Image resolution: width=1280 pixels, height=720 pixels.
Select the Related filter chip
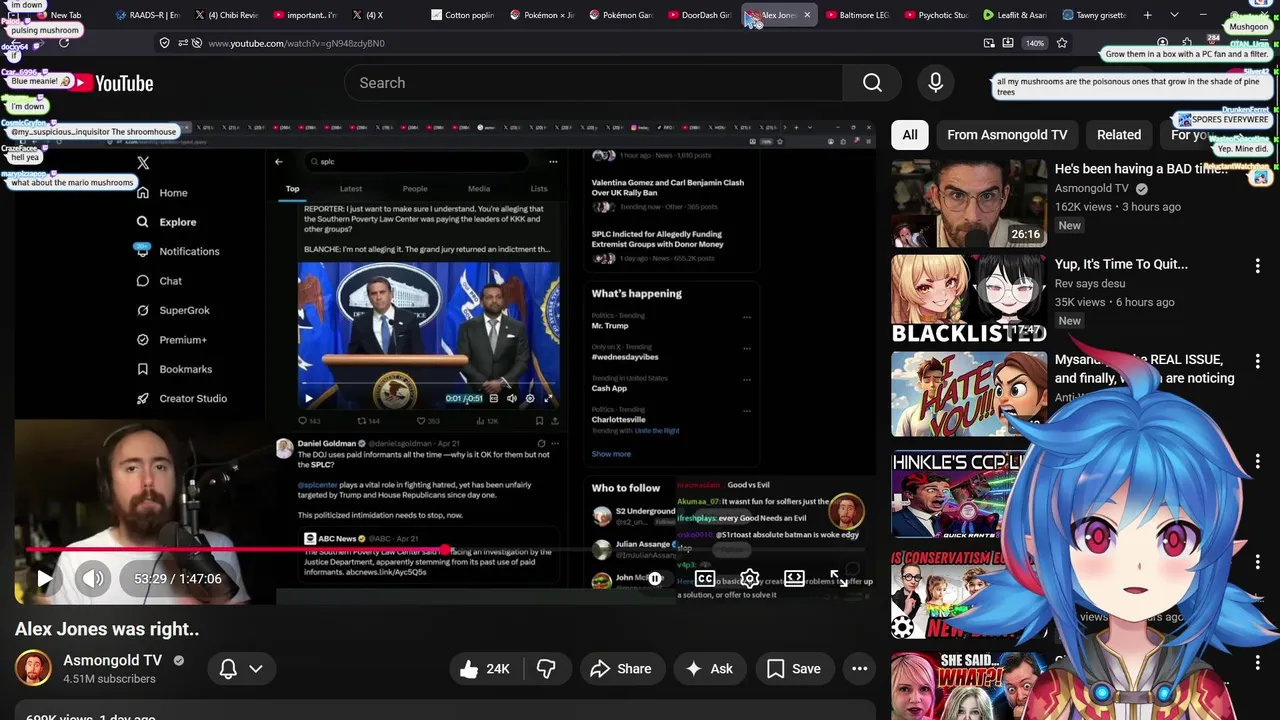pyautogui.click(x=1119, y=134)
